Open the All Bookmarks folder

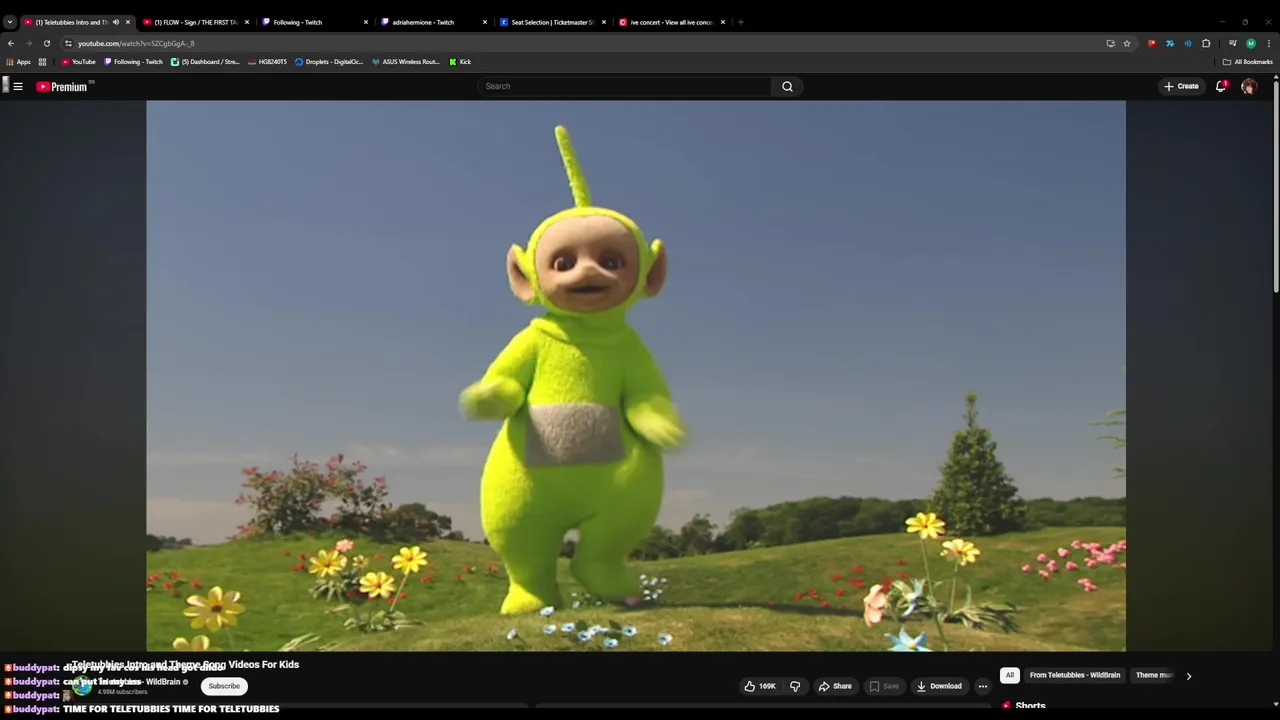pyautogui.click(x=1247, y=62)
